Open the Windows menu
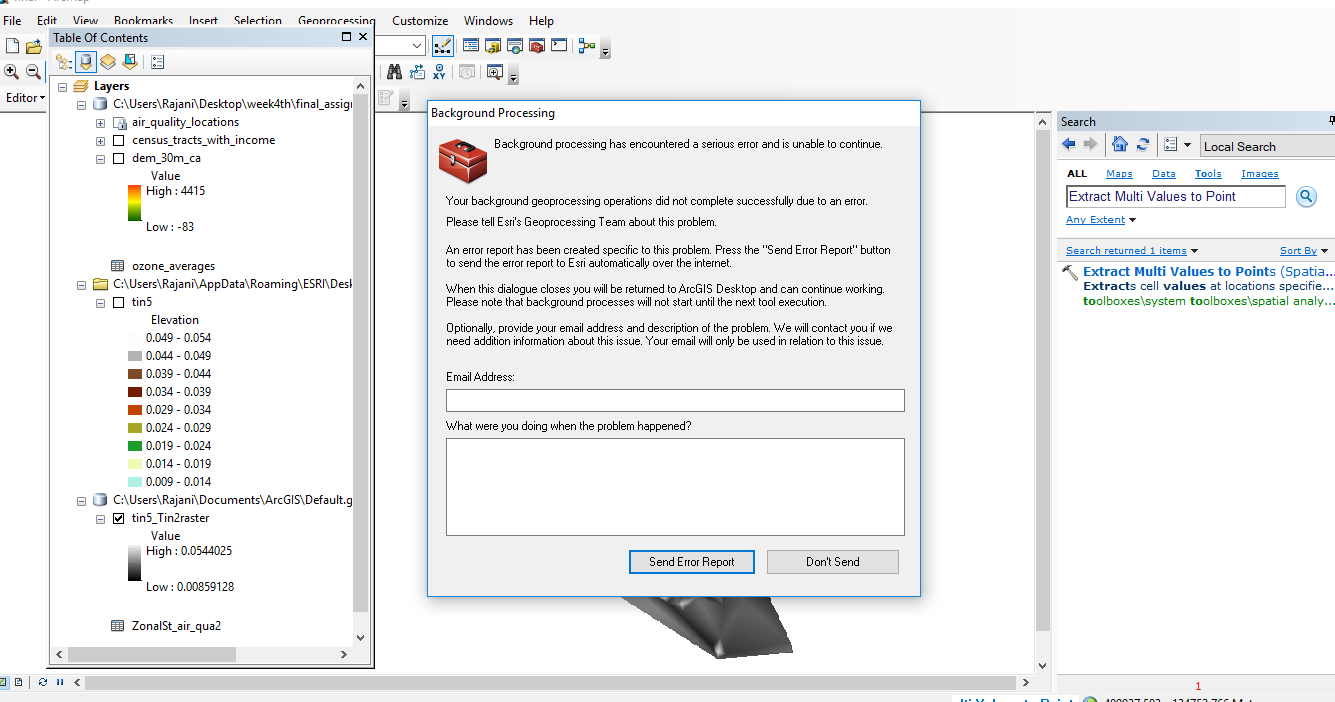Image resolution: width=1335 pixels, height=702 pixels. (x=488, y=20)
